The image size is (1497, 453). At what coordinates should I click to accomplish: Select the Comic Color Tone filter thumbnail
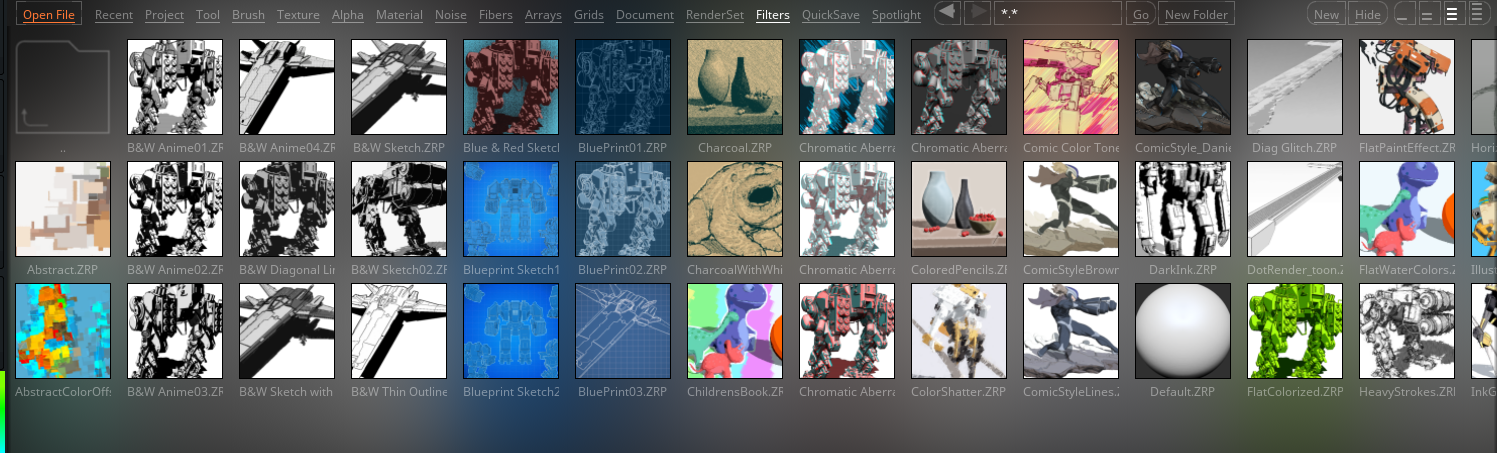[1071, 87]
